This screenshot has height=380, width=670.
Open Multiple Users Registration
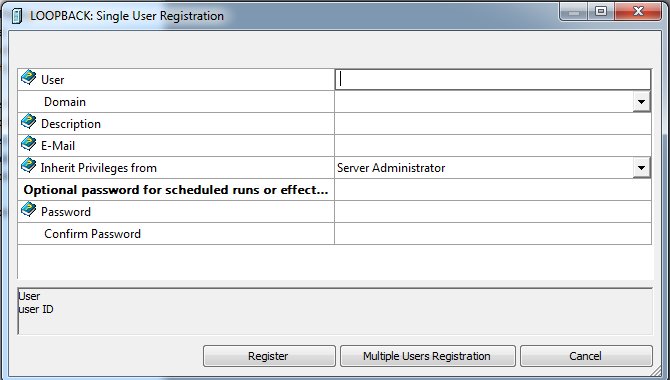point(427,356)
